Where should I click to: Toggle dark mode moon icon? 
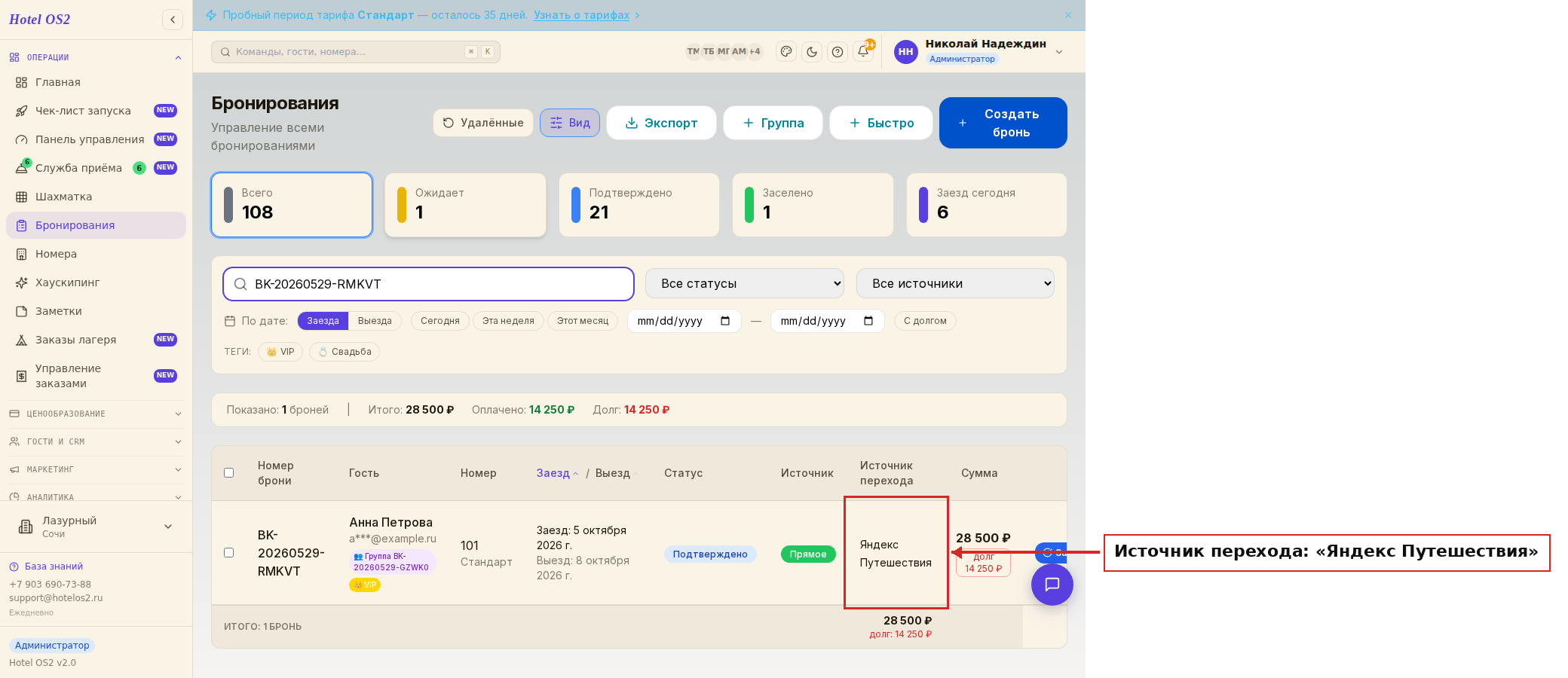pyautogui.click(x=812, y=52)
